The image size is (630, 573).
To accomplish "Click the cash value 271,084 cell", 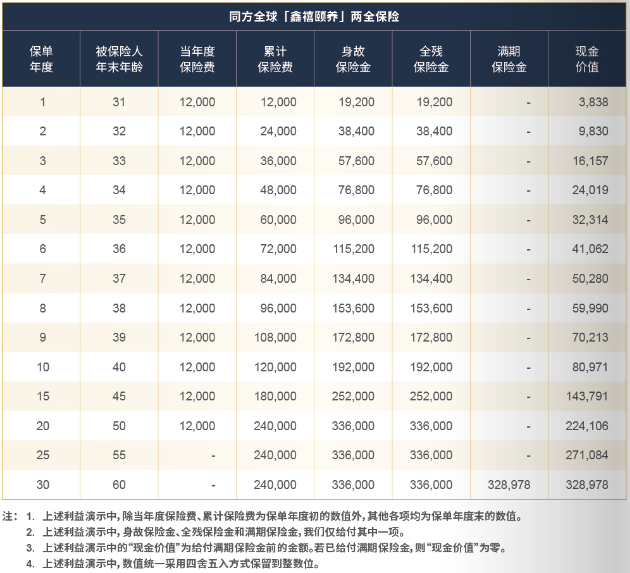I will click(x=586, y=454).
